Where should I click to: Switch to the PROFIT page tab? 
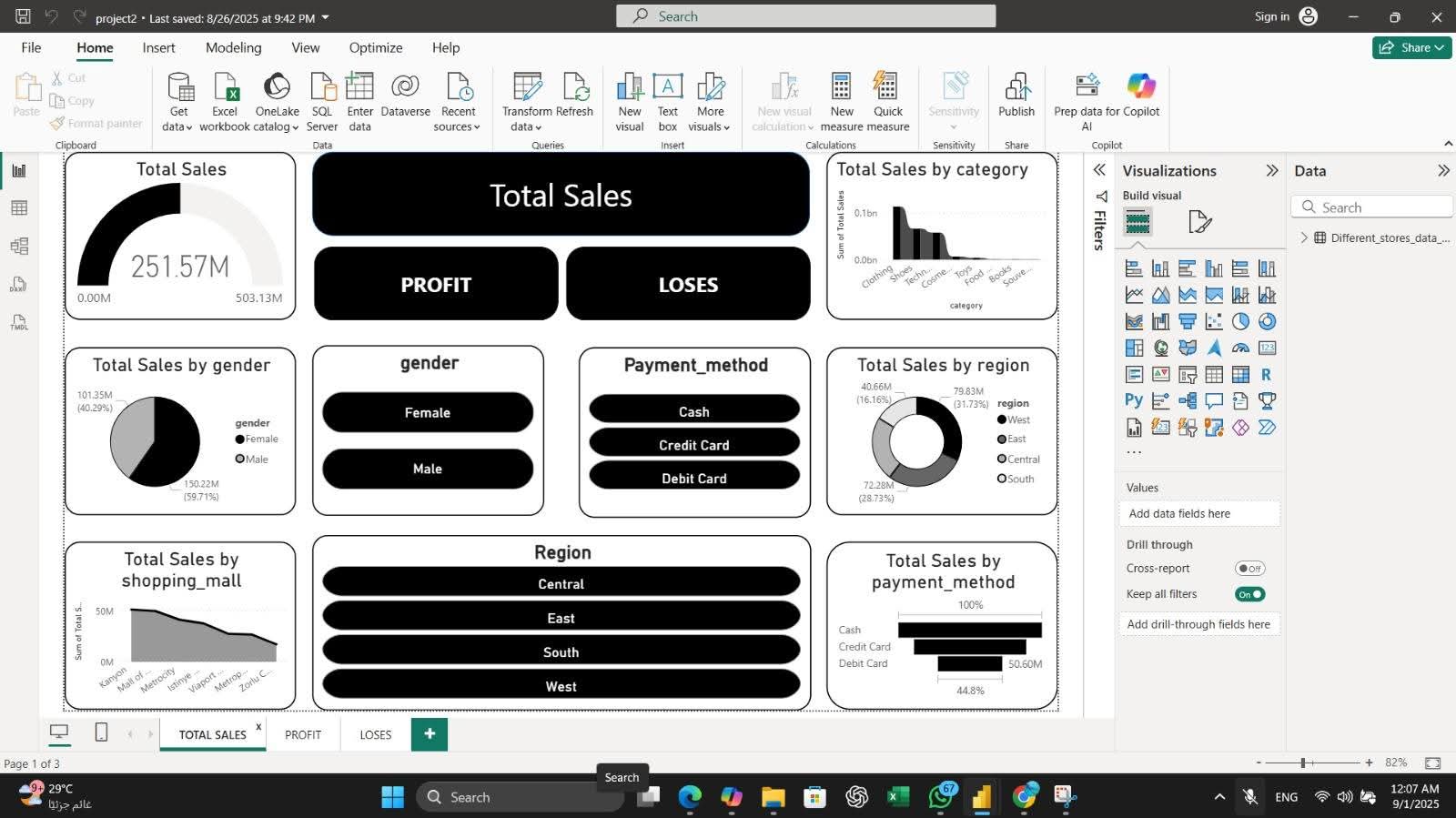[x=303, y=734]
